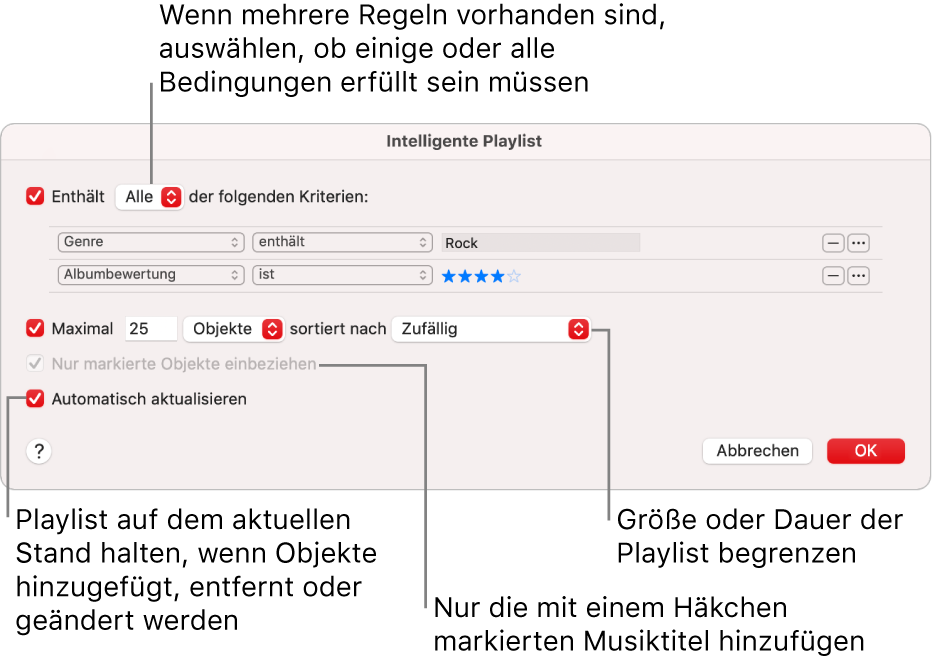Confirm the playlist with OK
The width and height of the screenshot is (934, 662).
tap(866, 451)
